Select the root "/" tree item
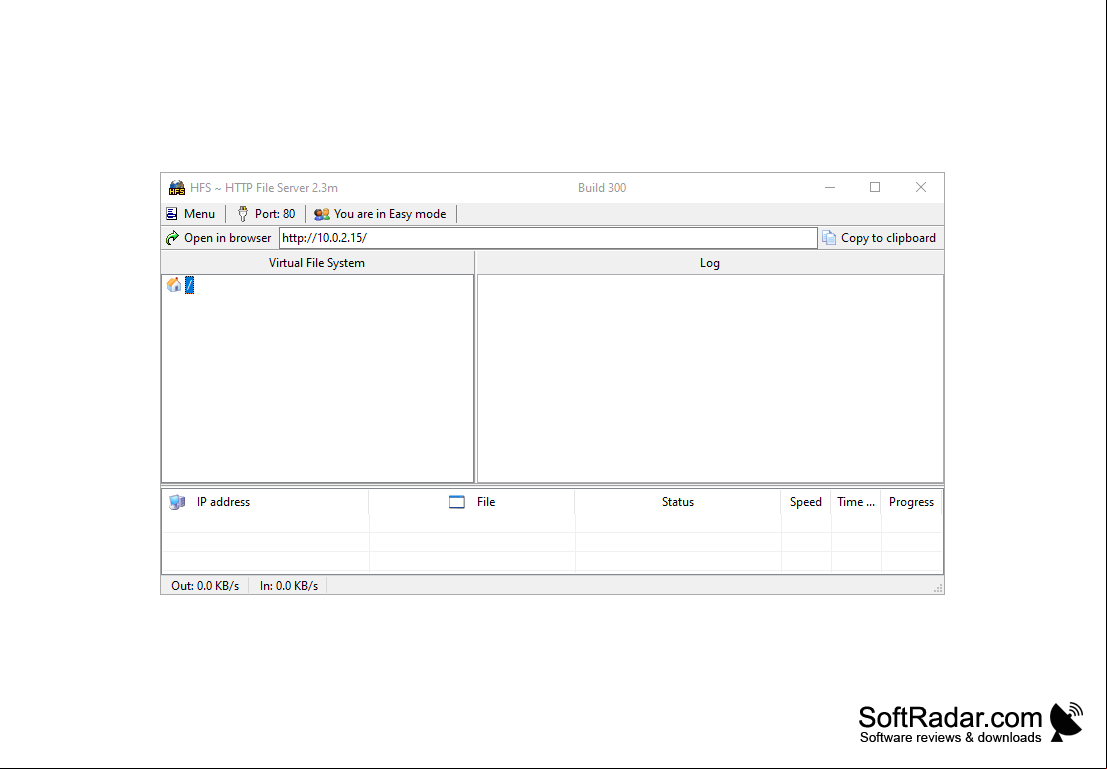Image resolution: width=1107 pixels, height=769 pixels. 189,285
